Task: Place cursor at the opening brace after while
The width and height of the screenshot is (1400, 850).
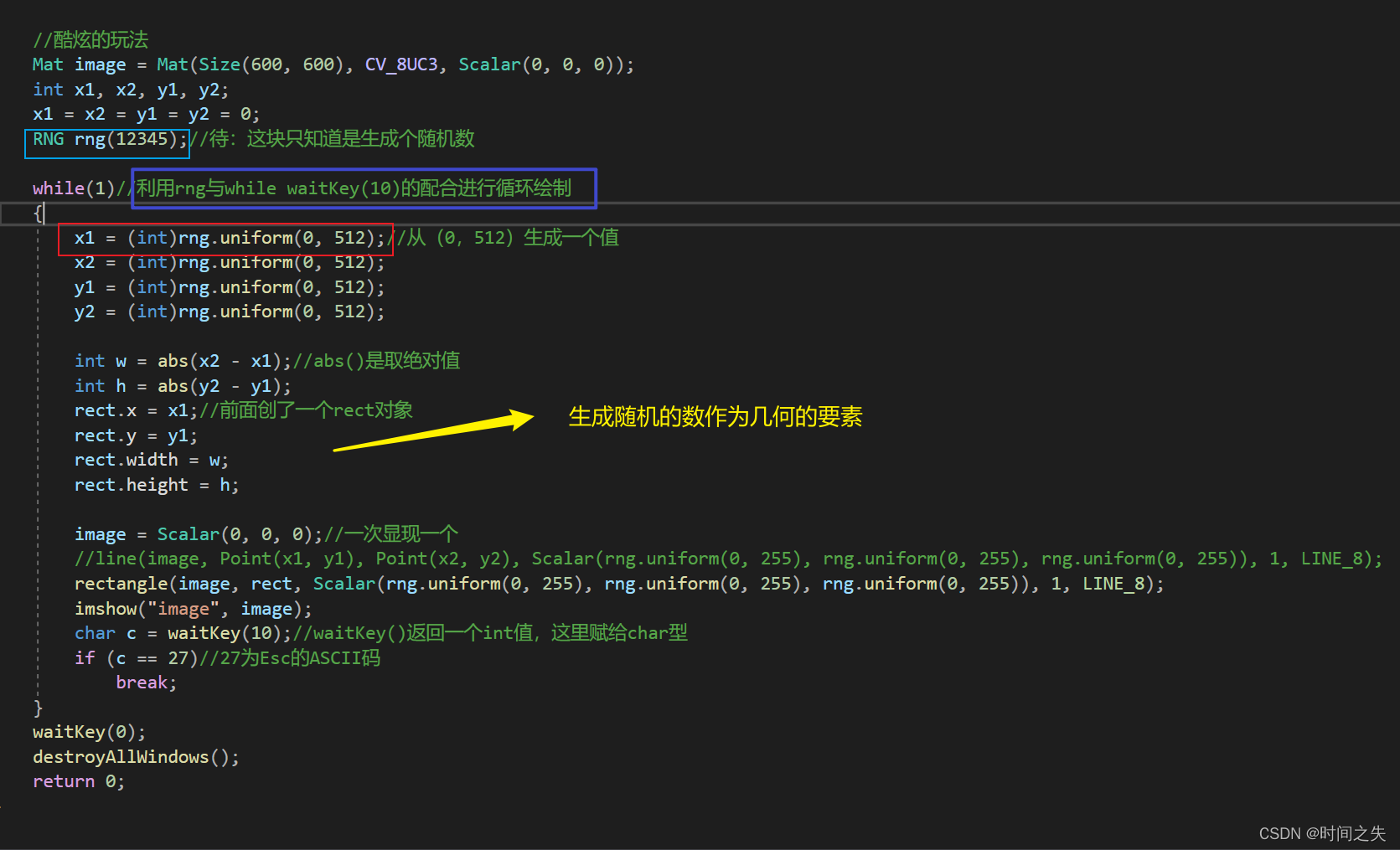Action: pos(38,213)
